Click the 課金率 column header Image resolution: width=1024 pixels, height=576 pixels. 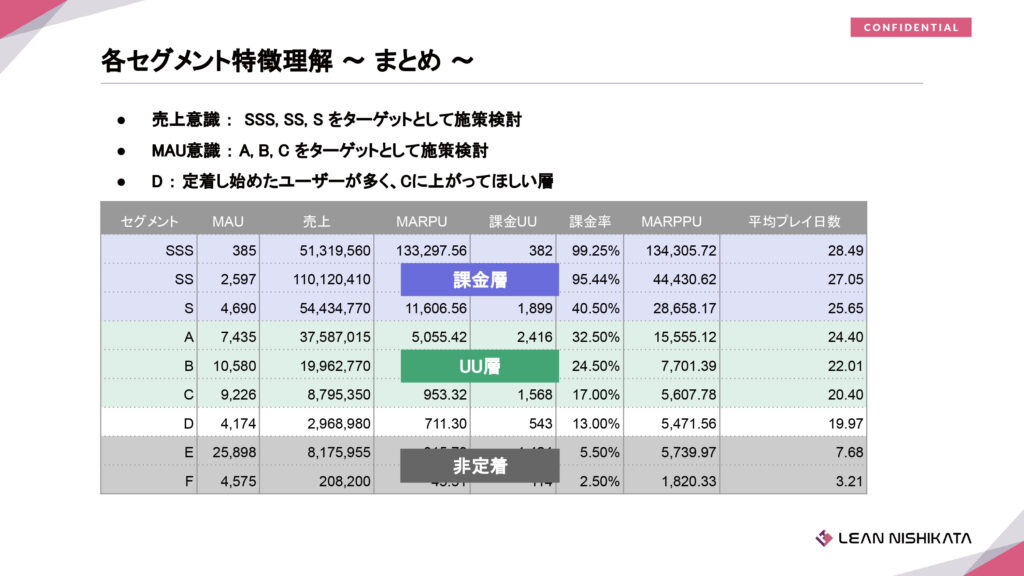pos(590,221)
